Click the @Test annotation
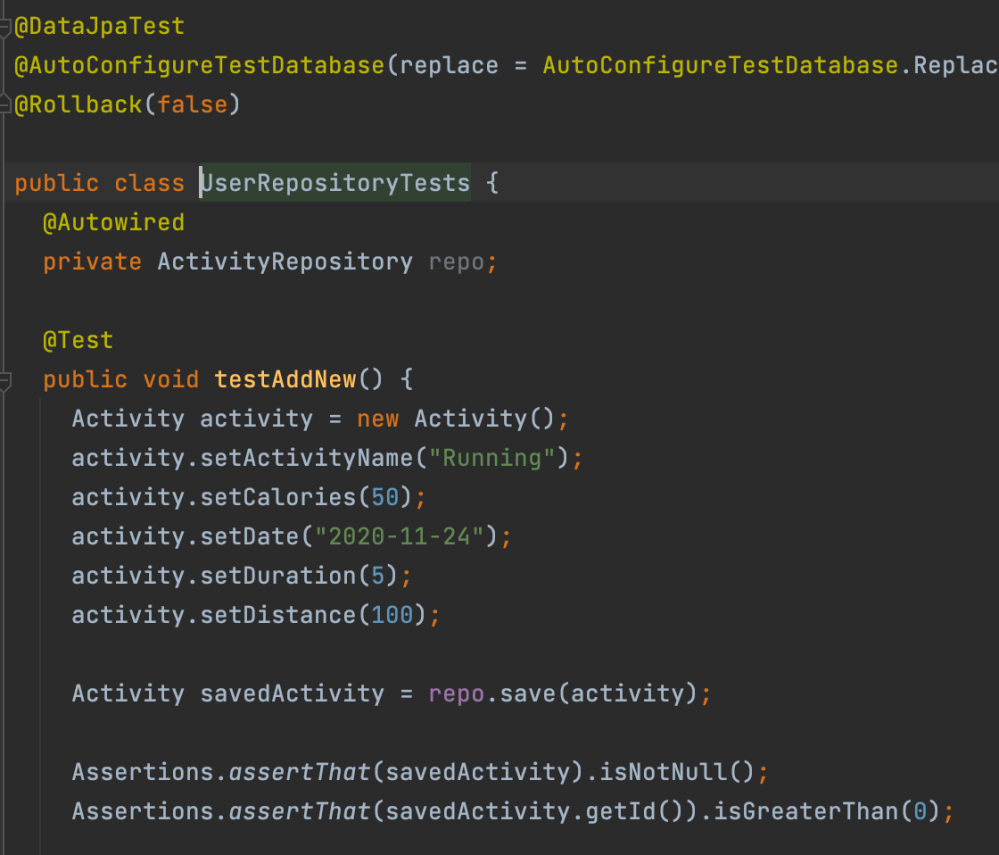This screenshot has width=999, height=855. pyautogui.click(x=78, y=340)
